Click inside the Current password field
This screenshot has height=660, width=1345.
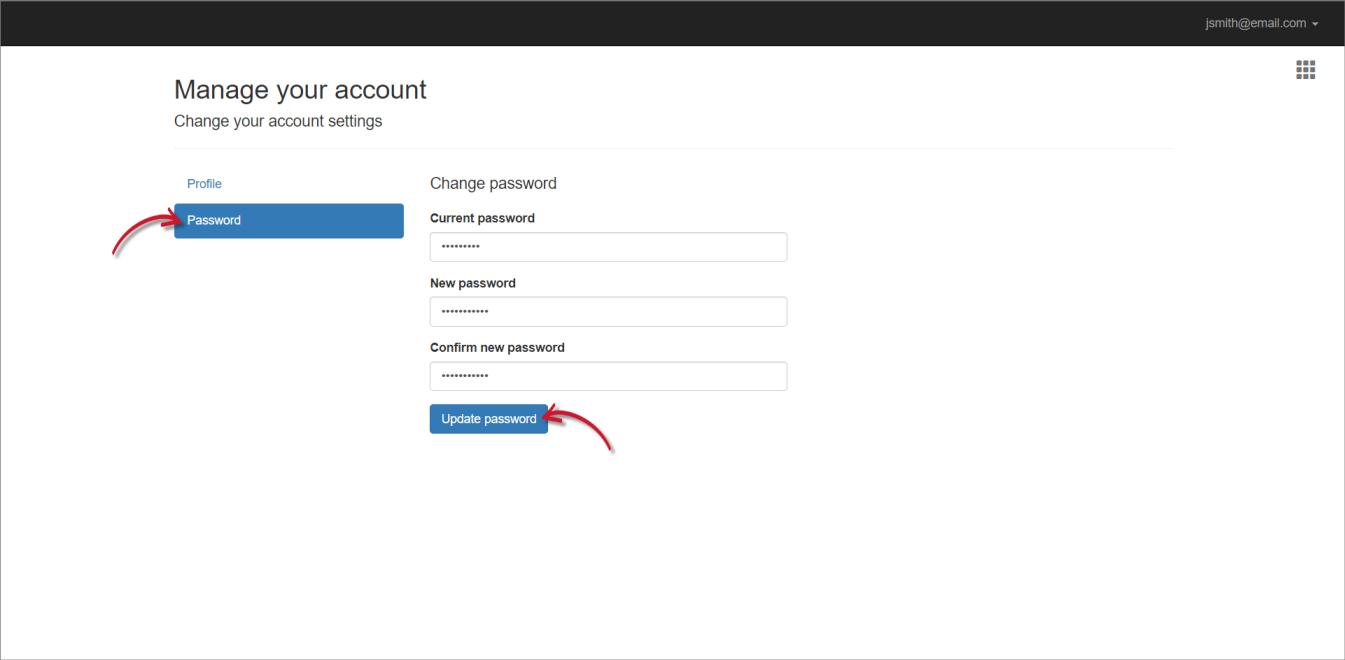(x=608, y=247)
